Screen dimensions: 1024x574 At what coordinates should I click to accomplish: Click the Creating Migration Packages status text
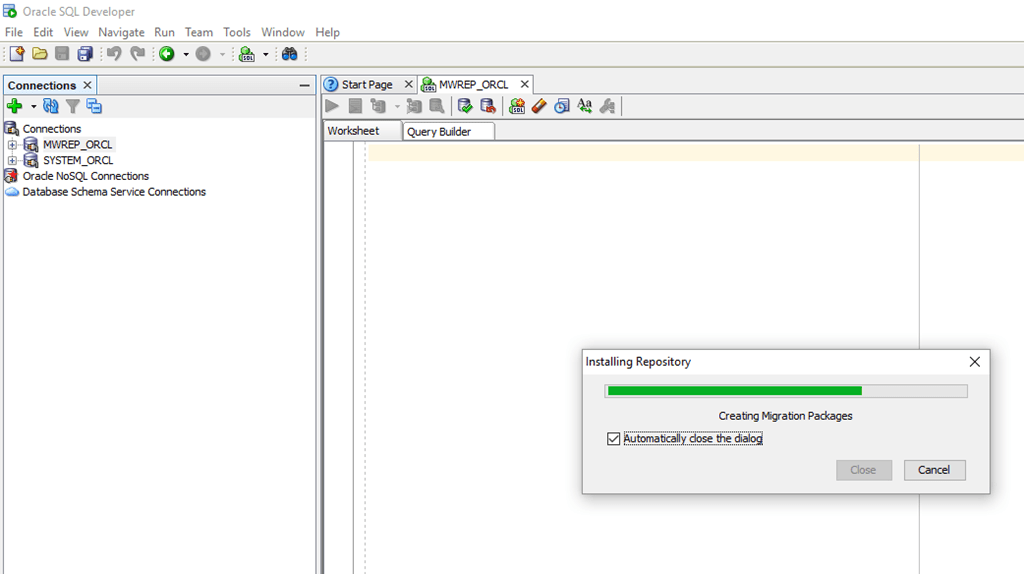[786, 416]
